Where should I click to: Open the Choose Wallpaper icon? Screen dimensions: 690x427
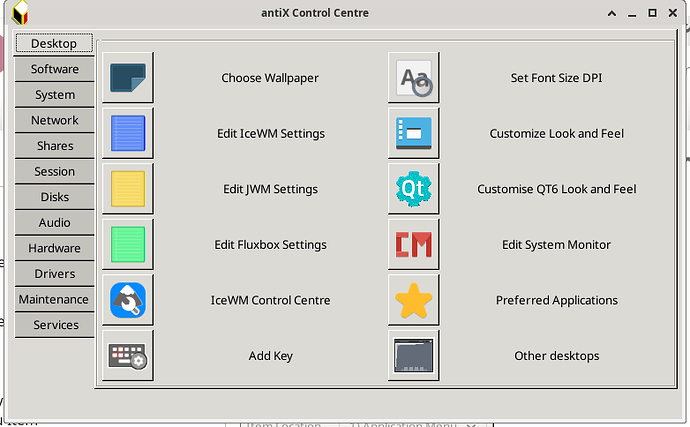point(128,77)
